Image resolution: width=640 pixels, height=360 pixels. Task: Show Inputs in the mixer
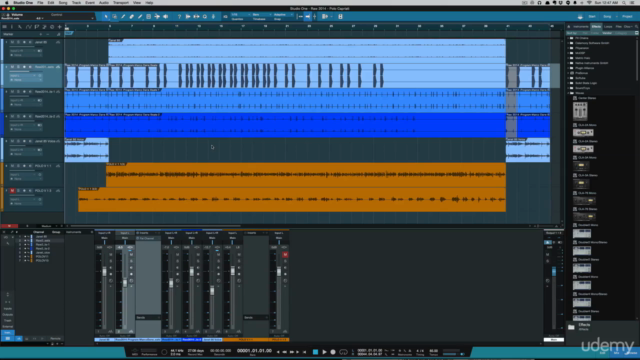pos(8,309)
